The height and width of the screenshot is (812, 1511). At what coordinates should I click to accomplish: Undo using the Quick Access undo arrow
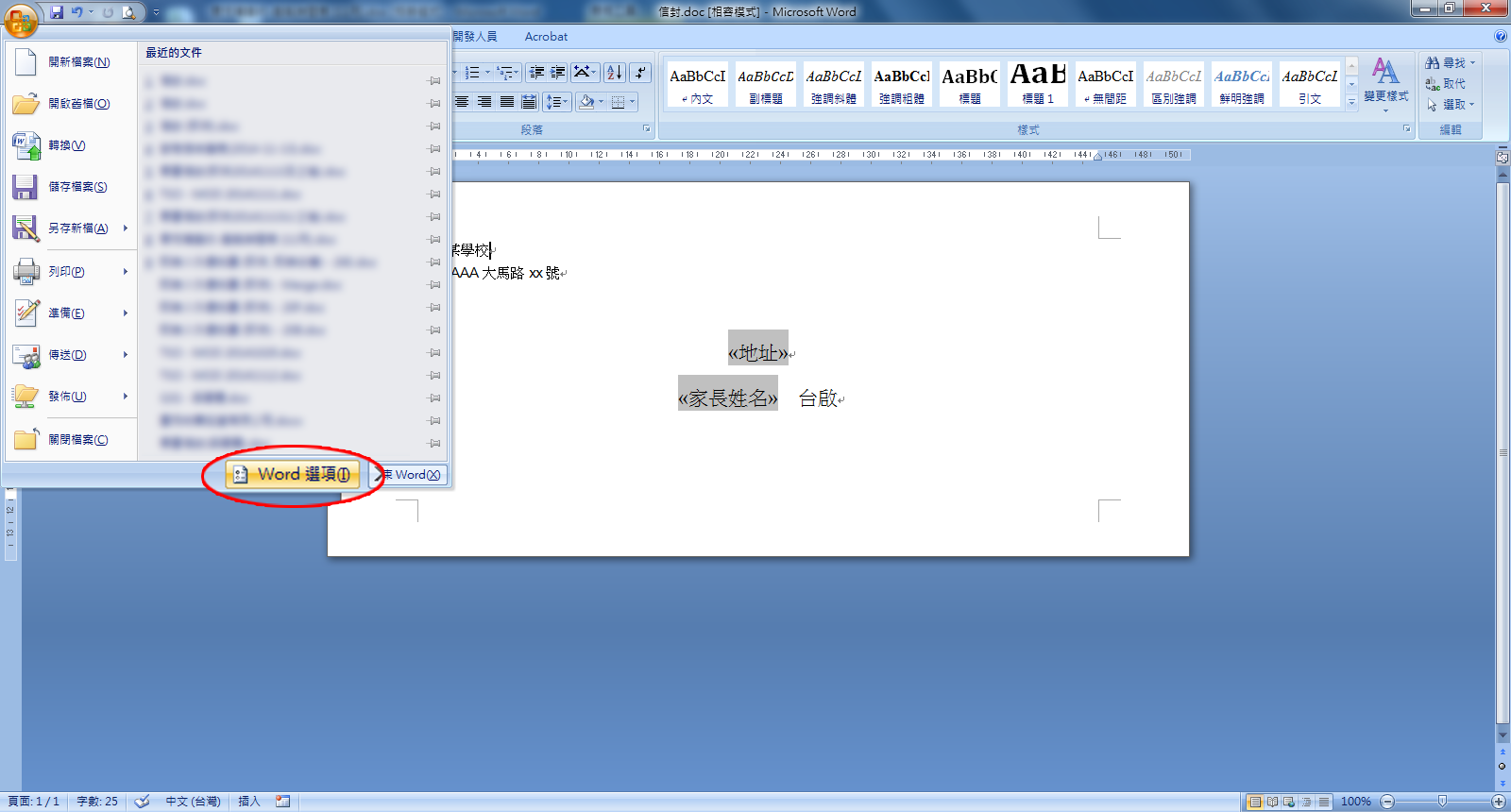(x=77, y=12)
